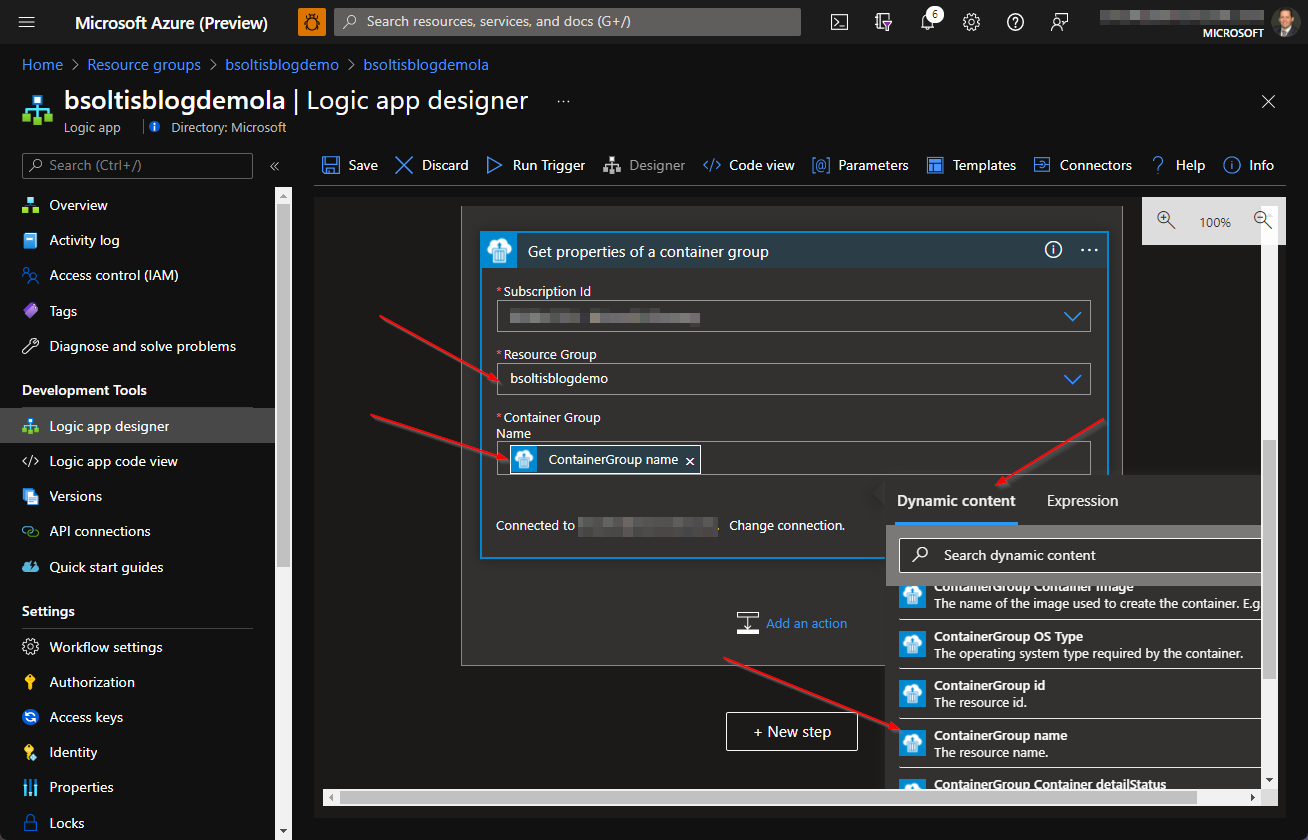Open Access control (IAM) in sidebar

pos(113,275)
